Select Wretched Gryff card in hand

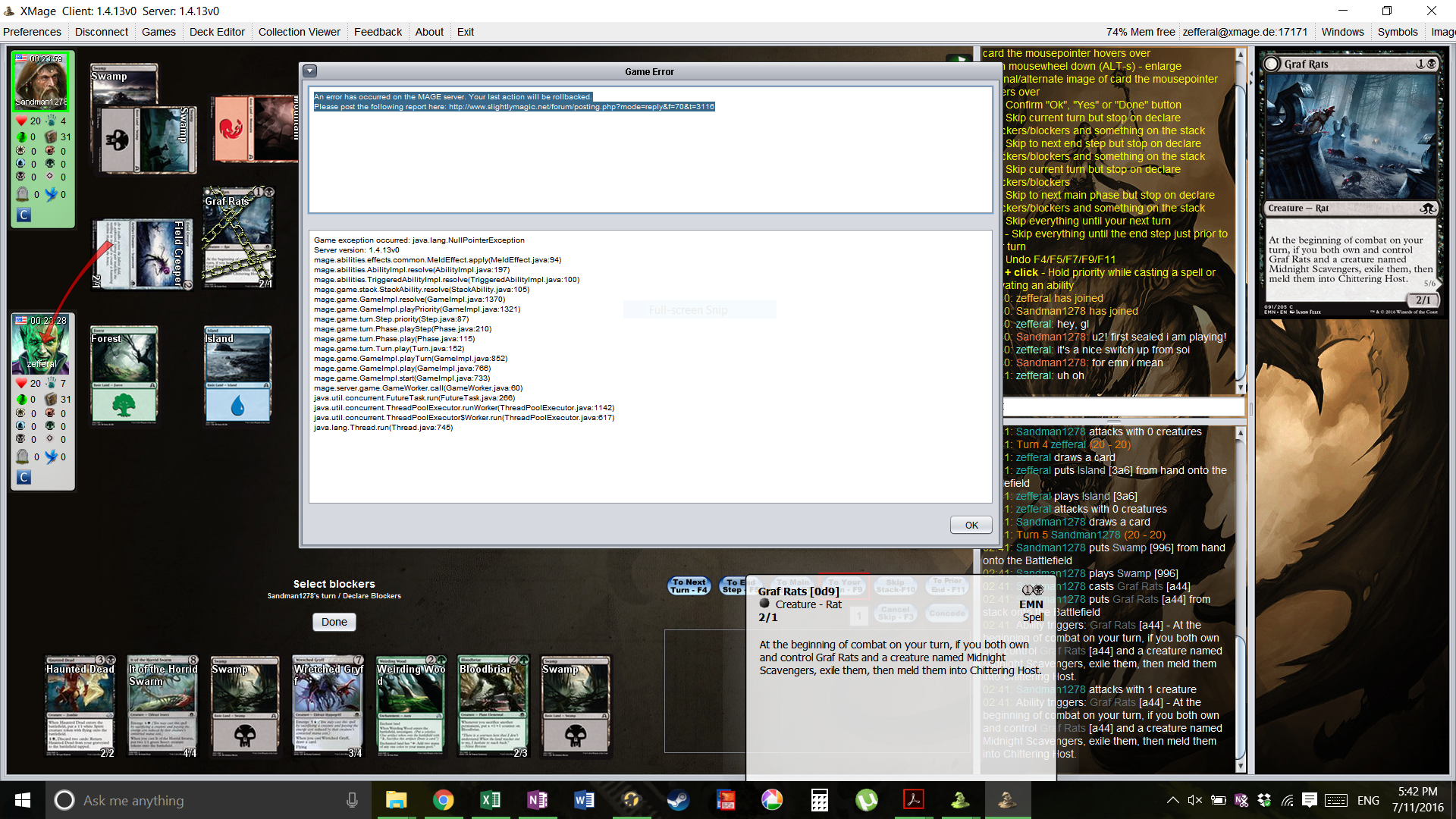click(328, 707)
